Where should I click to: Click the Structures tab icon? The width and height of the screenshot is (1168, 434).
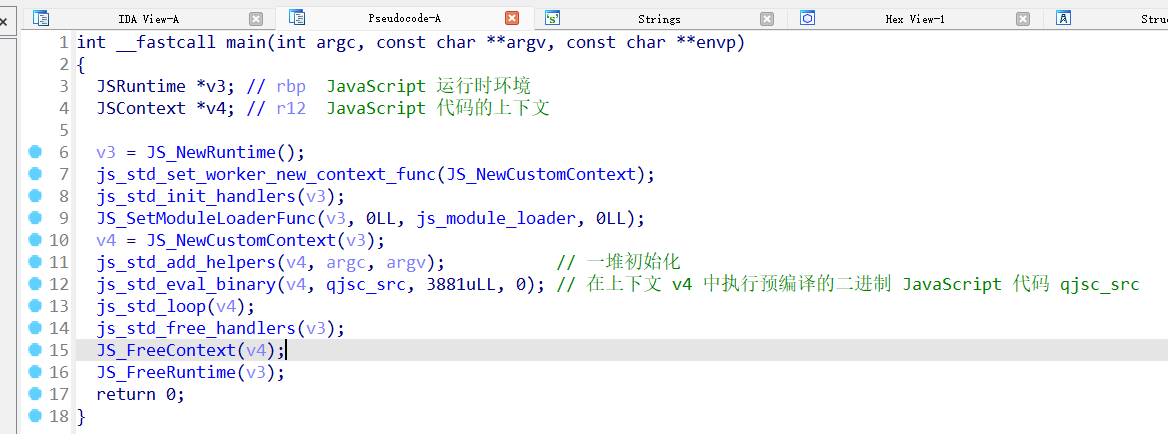[x=1064, y=19]
